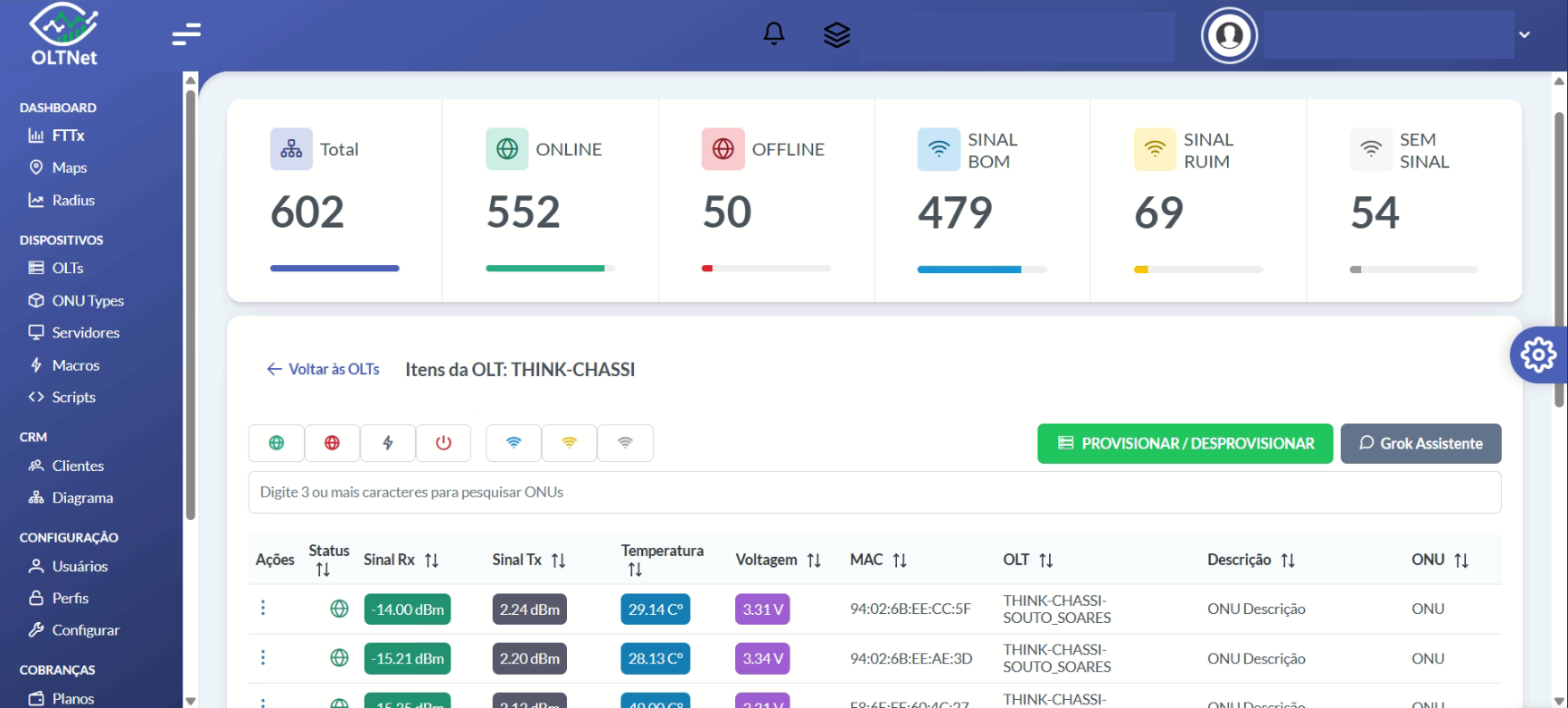This screenshot has height=708, width=1568.
Task: Open actions menu for first ONU row
Action: pos(263,608)
